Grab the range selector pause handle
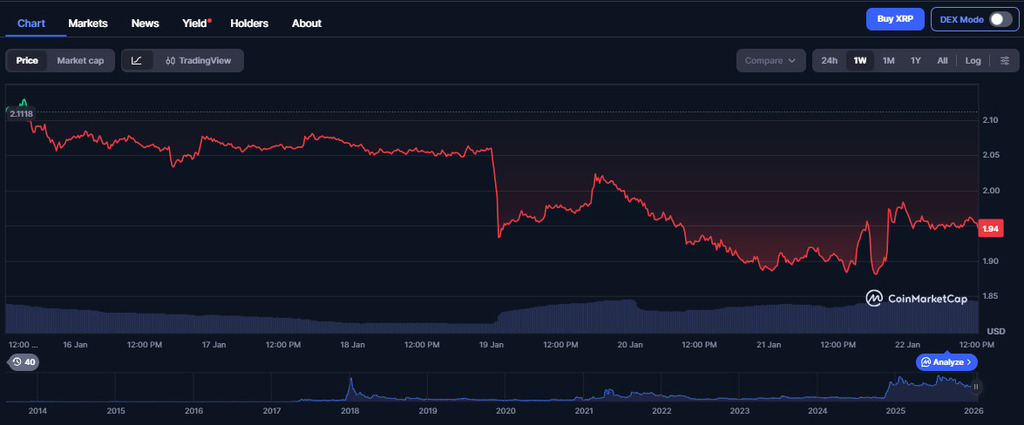 click(x=977, y=386)
